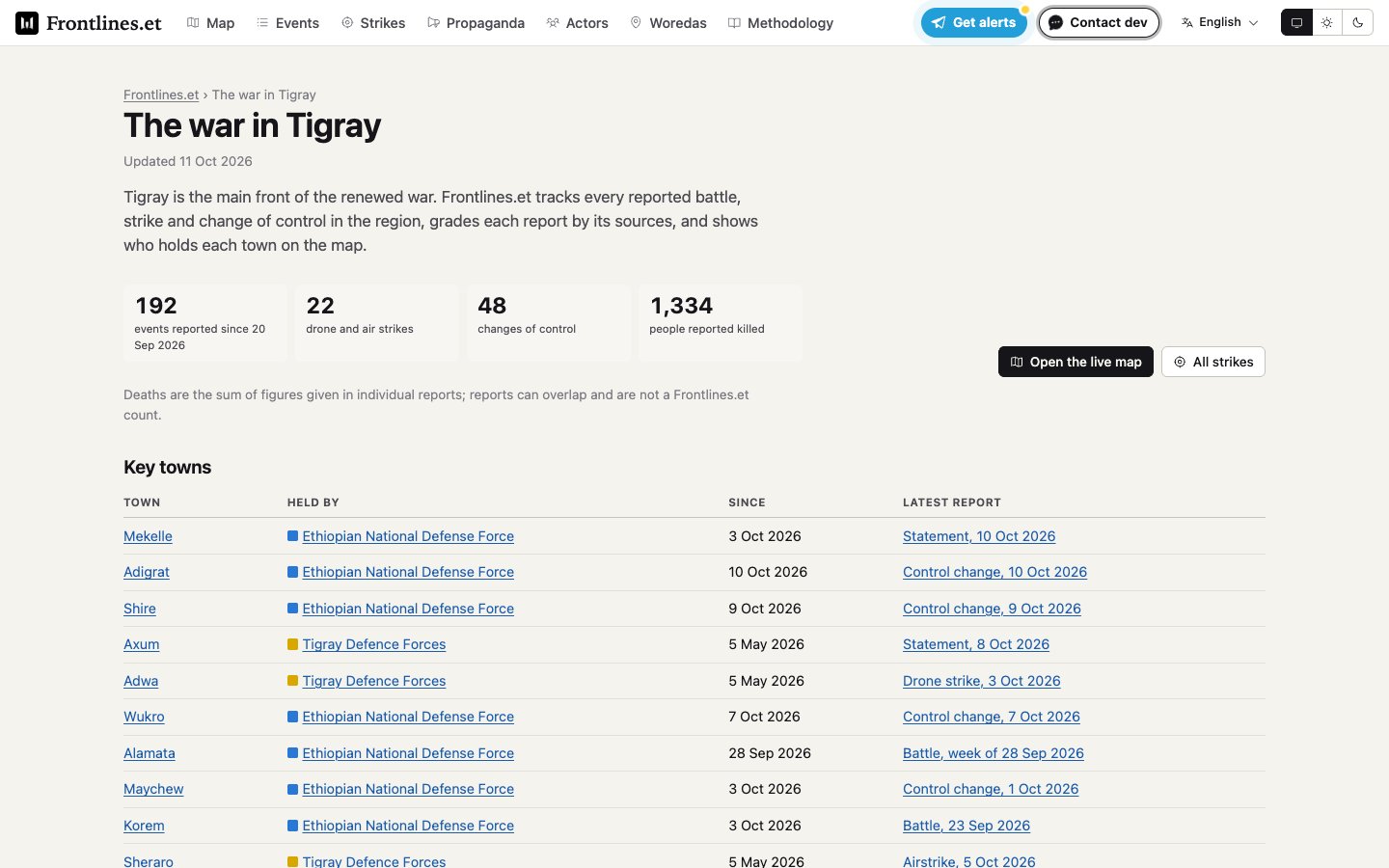This screenshot has height=868, width=1389.
Task: Select the system theme toggle (monitor icon)
Action: point(1296,22)
